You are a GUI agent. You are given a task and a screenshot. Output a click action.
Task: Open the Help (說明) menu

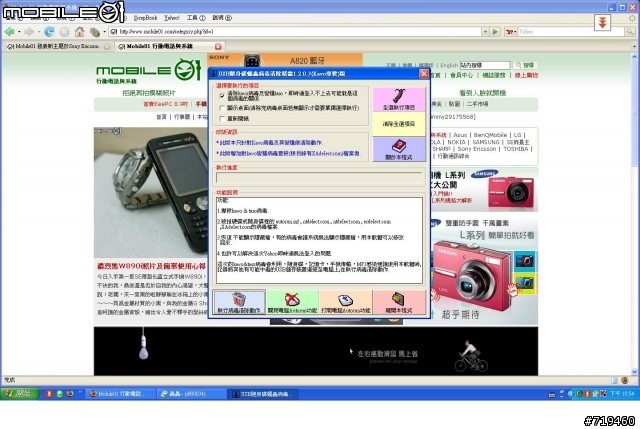click(x=222, y=18)
